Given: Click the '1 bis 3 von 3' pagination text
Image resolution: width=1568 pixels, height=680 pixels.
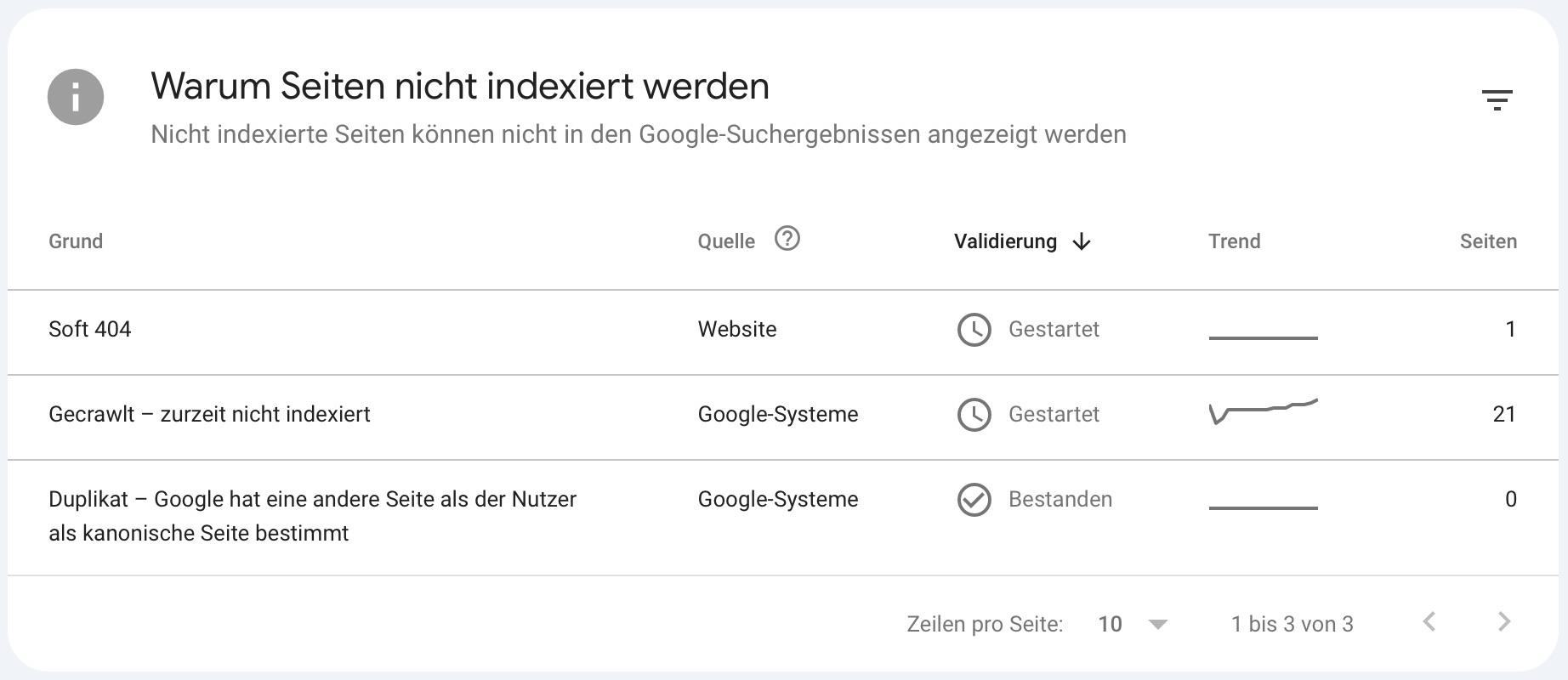Looking at the screenshot, I should (1292, 625).
